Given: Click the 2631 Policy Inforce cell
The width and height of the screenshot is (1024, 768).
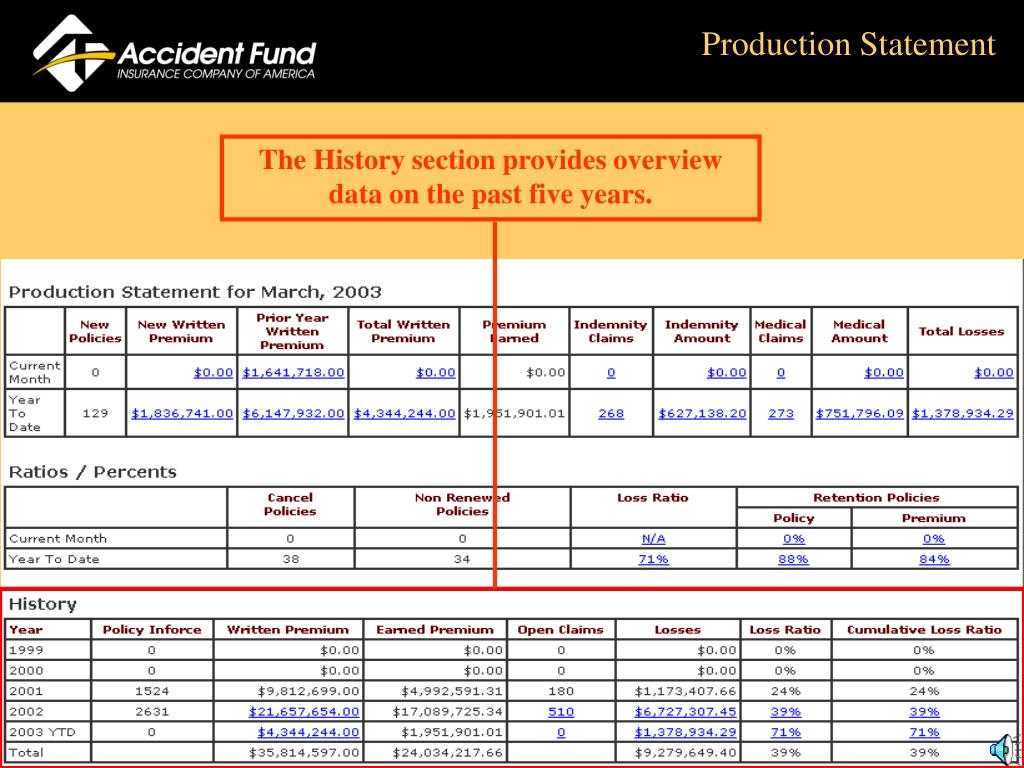Looking at the screenshot, I should pyautogui.click(x=152, y=712).
